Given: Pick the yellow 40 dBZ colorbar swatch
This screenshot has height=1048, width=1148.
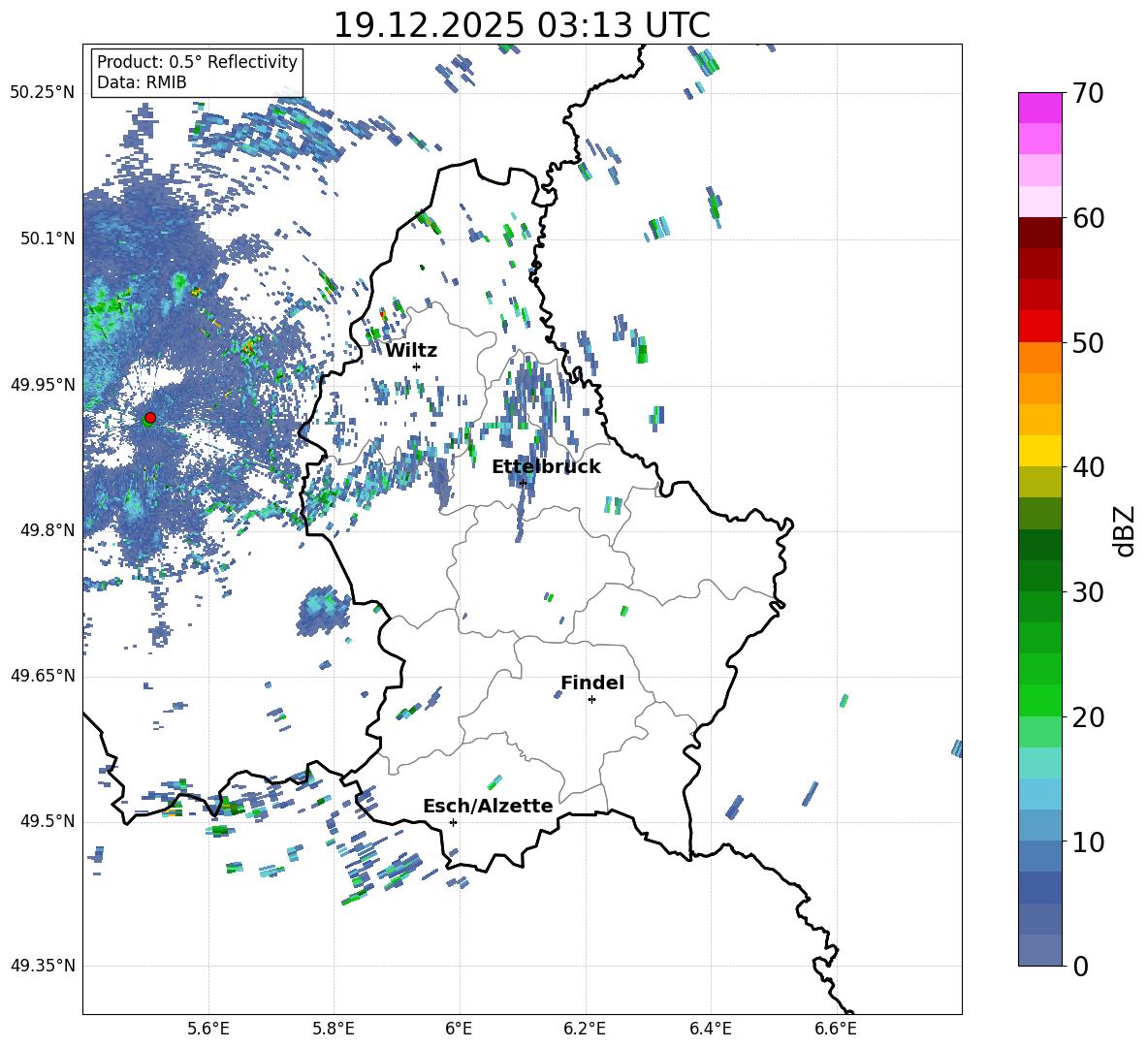Looking at the screenshot, I should pyautogui.click(x=1040, y=451).
